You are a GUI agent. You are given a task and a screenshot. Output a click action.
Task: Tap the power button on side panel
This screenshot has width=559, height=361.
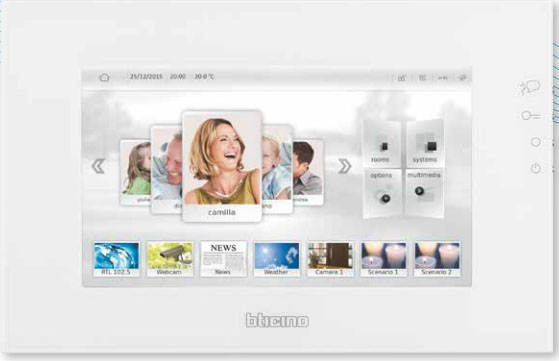point(535,168)
